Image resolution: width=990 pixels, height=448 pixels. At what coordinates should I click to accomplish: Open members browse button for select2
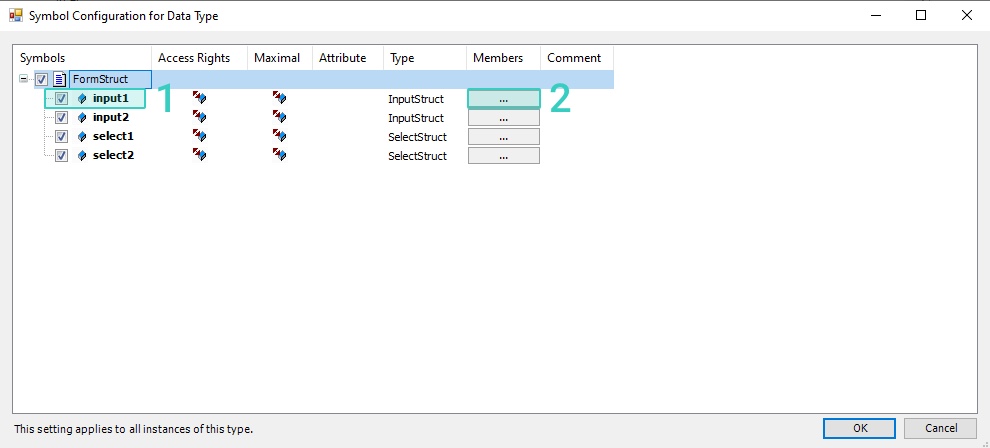pyautogui.click(x=503, y=156)
